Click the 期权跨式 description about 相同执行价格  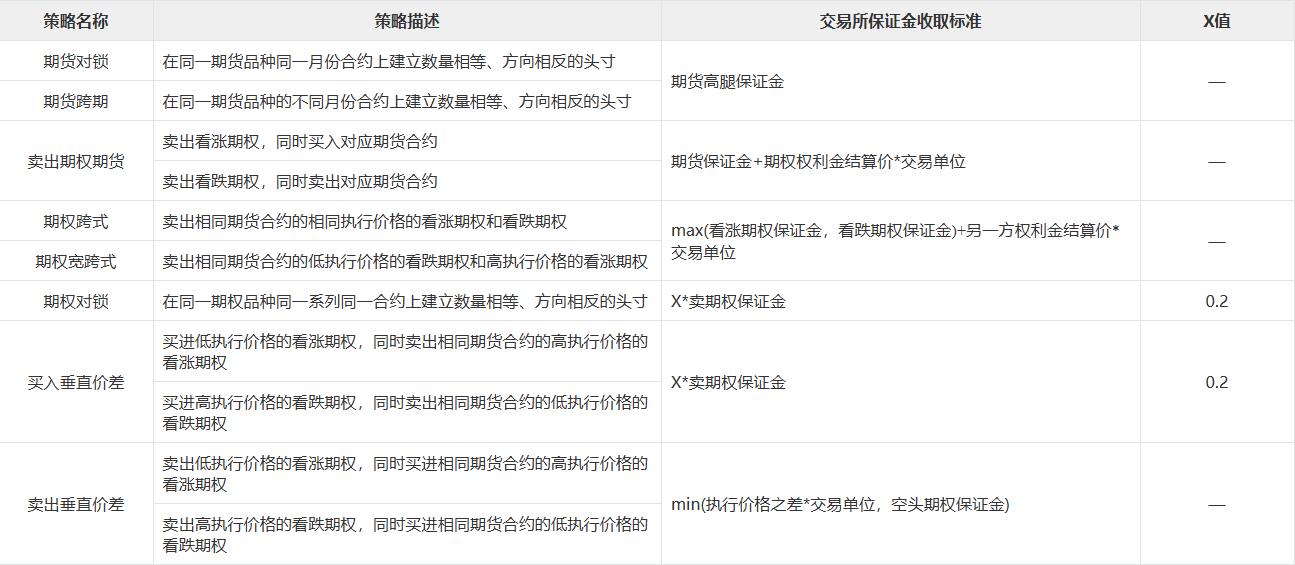tap(407, 221)
